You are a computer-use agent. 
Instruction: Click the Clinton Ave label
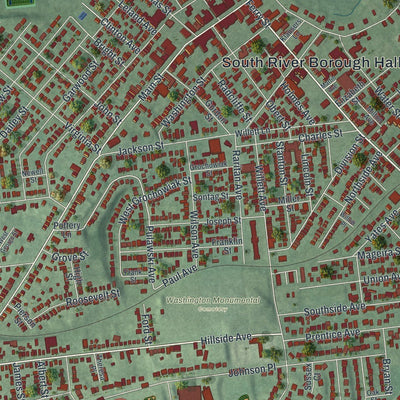pyautogui.click(x=120, y=35)
